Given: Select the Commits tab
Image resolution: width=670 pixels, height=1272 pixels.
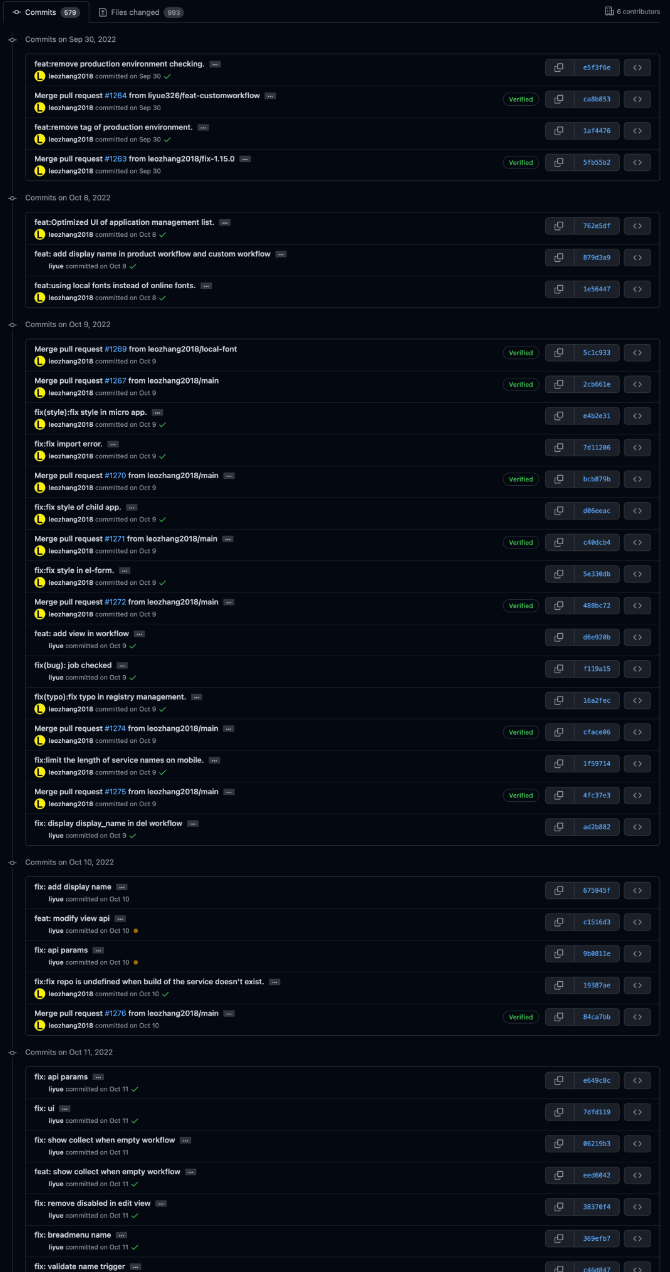Looking at the screenshot, I should (x=46, y=12).
